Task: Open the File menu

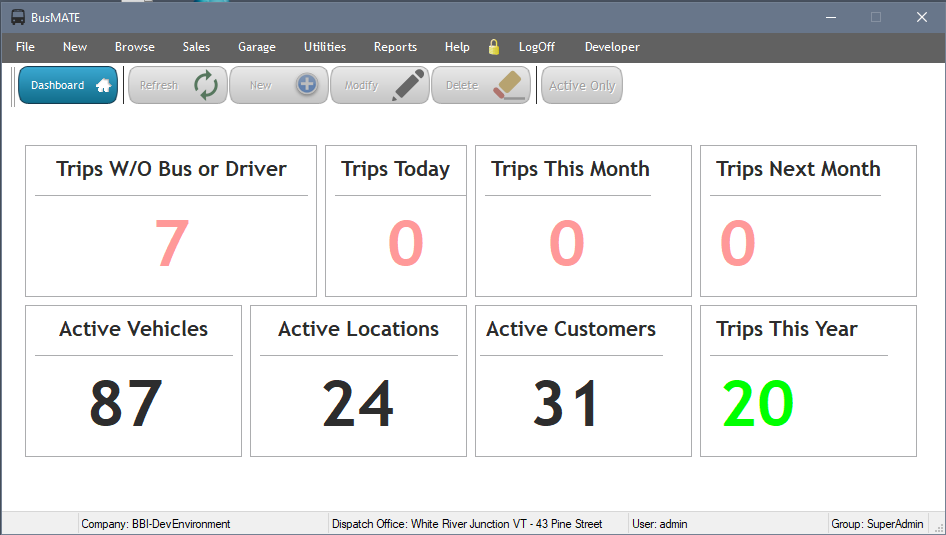Action: point(25,47)
